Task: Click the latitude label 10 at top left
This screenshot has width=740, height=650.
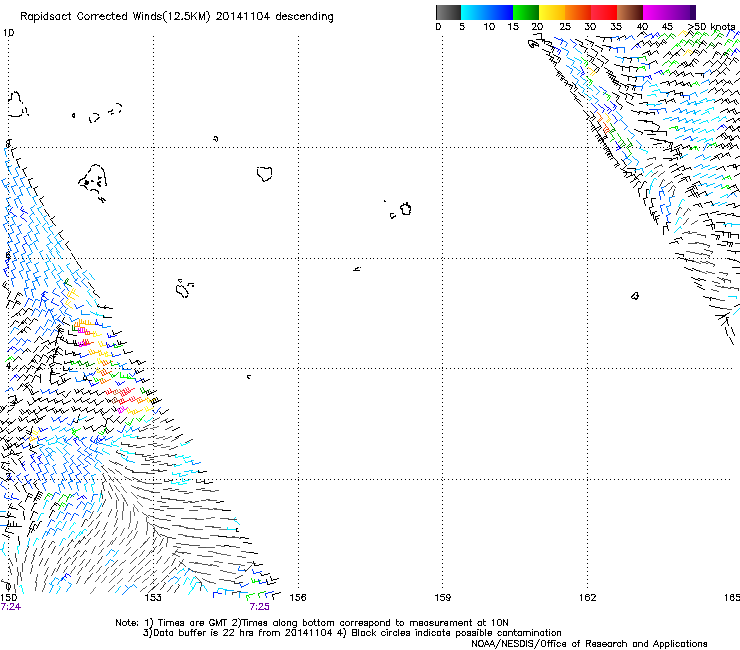Action: (x=9, y=33)
